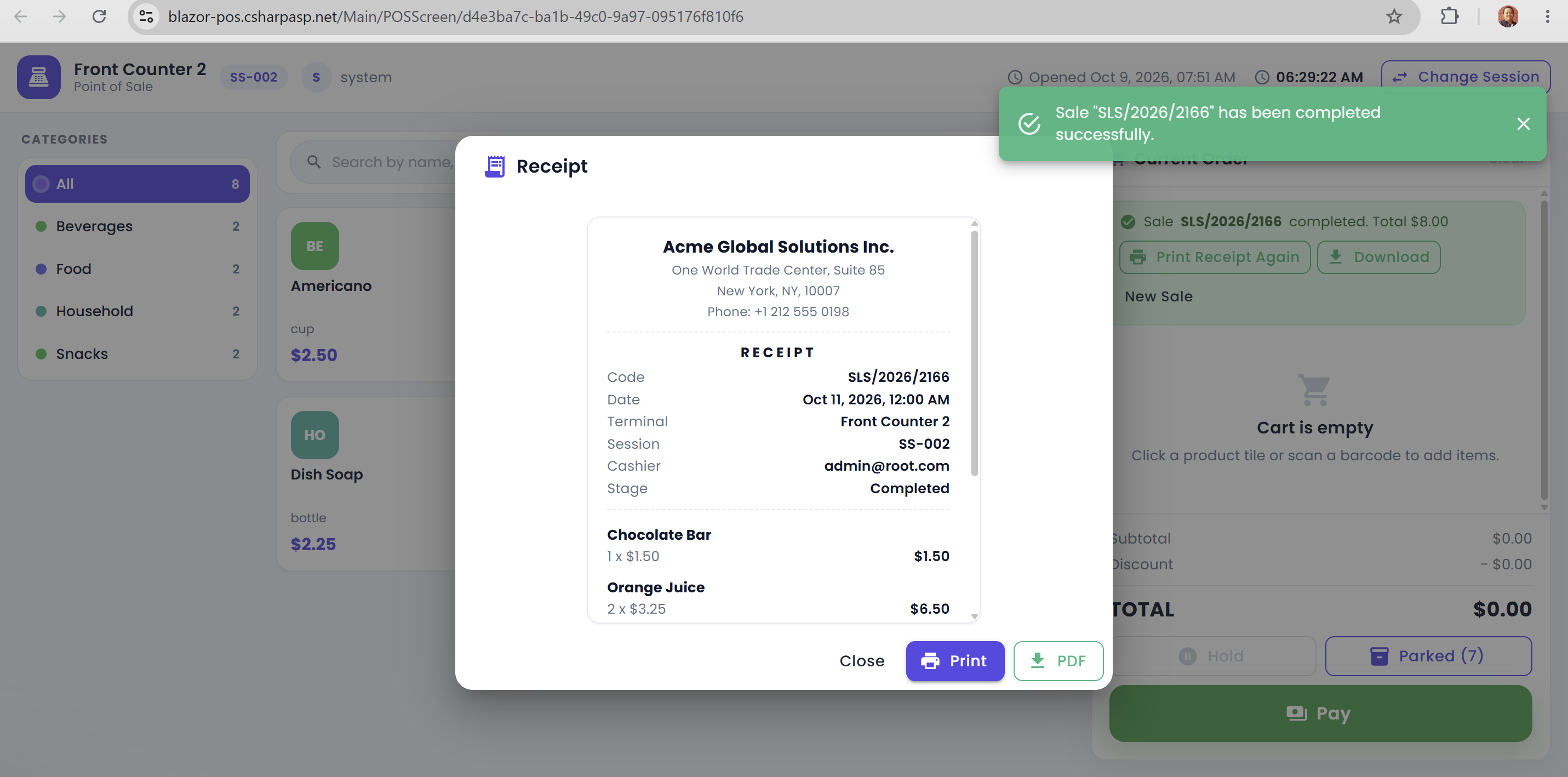Select the All category
The width and height of the screenshot is (1568, 777).
pos(137,184)
